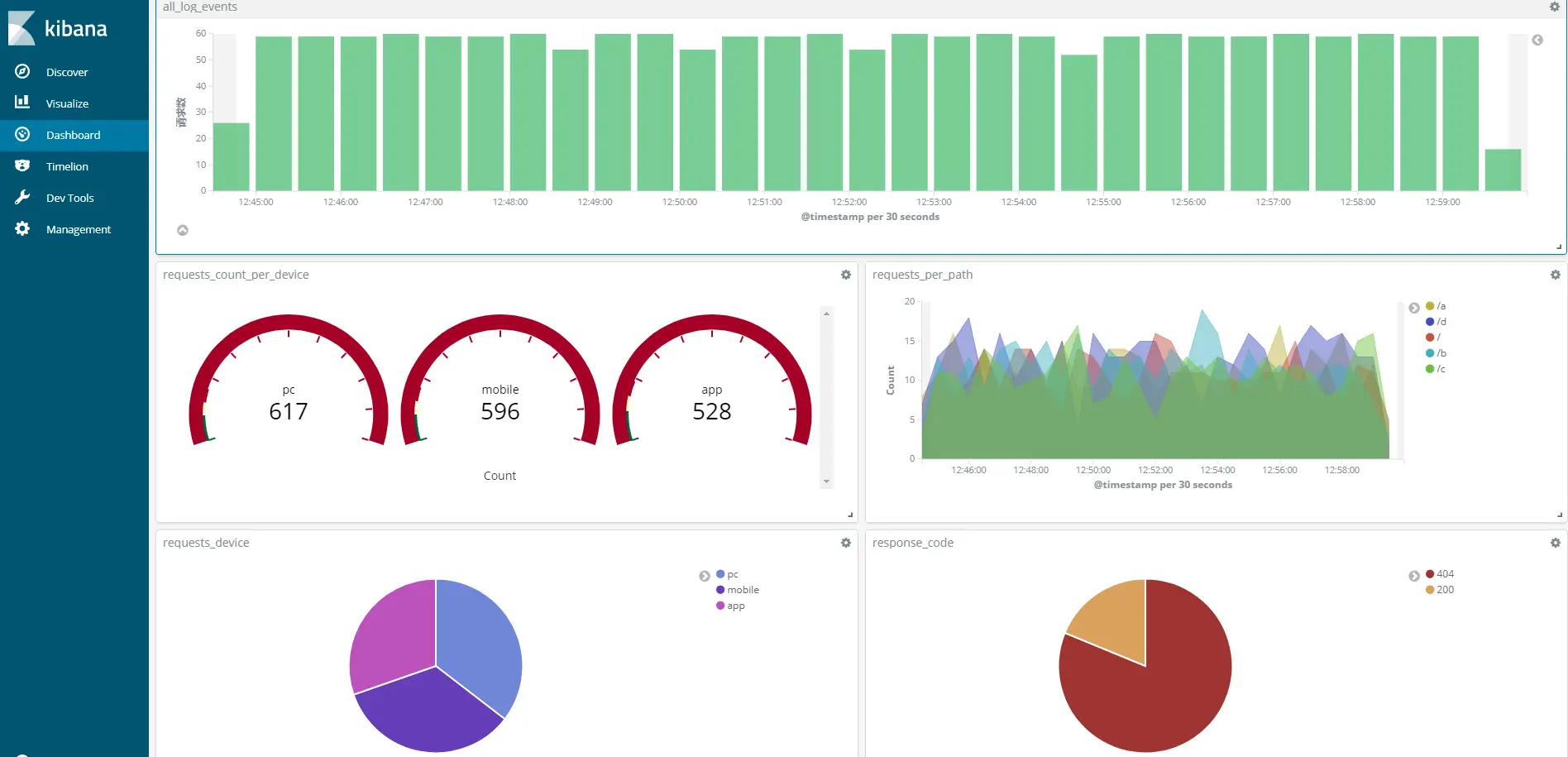Click down arrow of gauge panel scrollbar
Image resolution: width=1568 pixels, height=757 pixels.
tap(826, 482)
